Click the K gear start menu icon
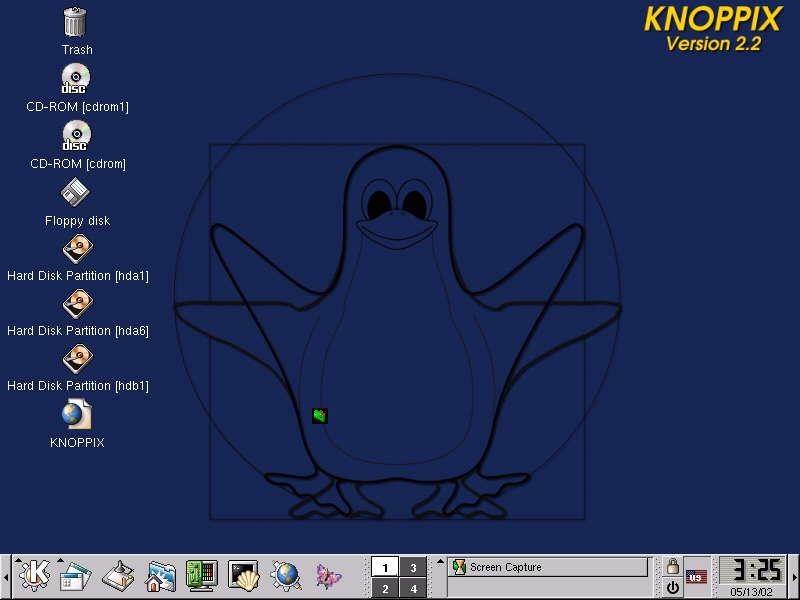The height and width of the screenshot is (600, 800). tap(34, 576)
